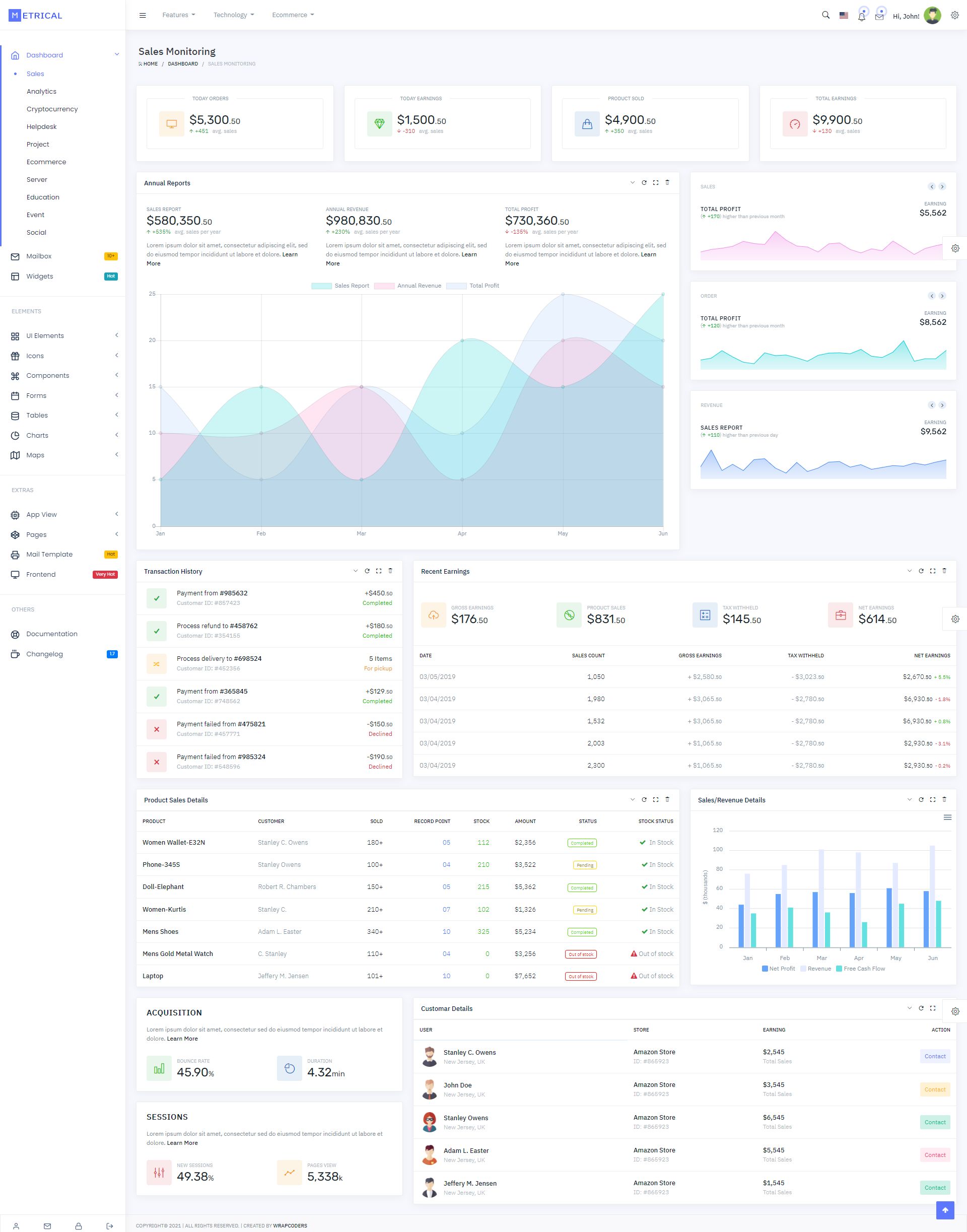Viewport: 967px width, 1232px height.
Task: Open Mailbox from the sidebar
Action: coord(38,256)
